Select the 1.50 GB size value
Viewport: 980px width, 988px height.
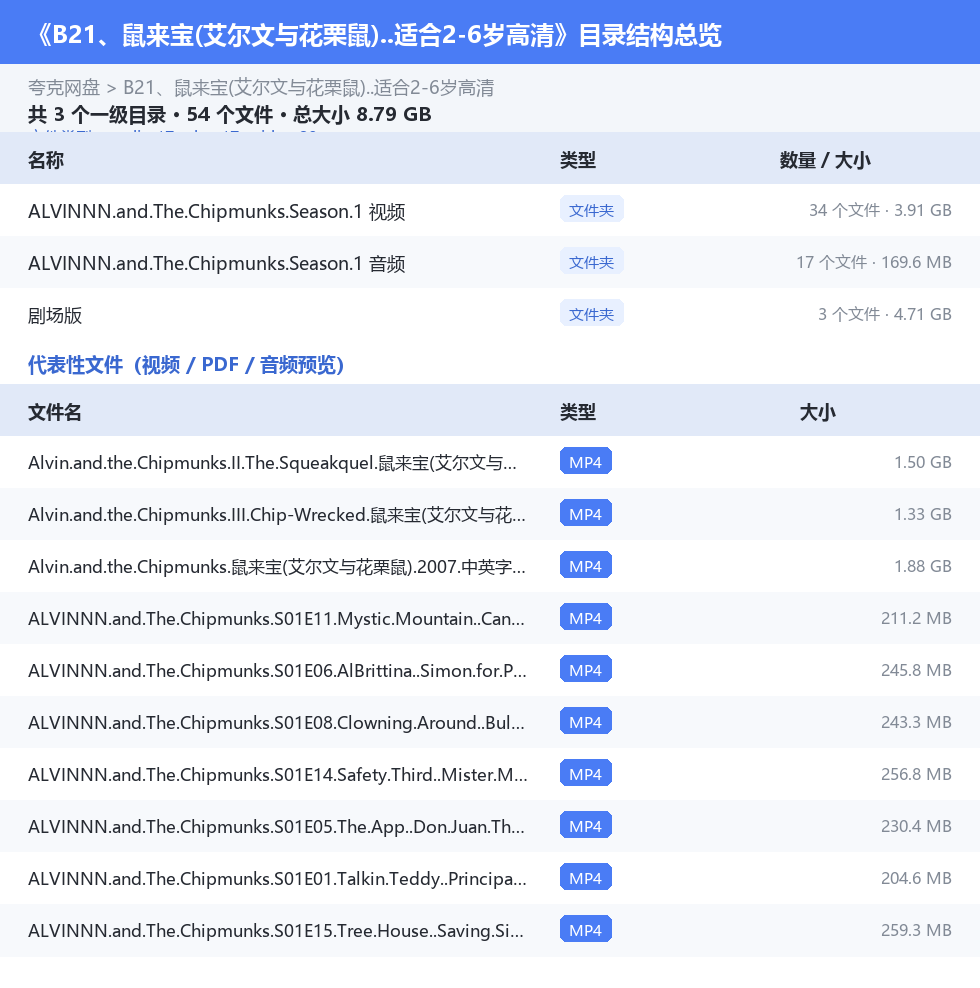pos(923,462)
